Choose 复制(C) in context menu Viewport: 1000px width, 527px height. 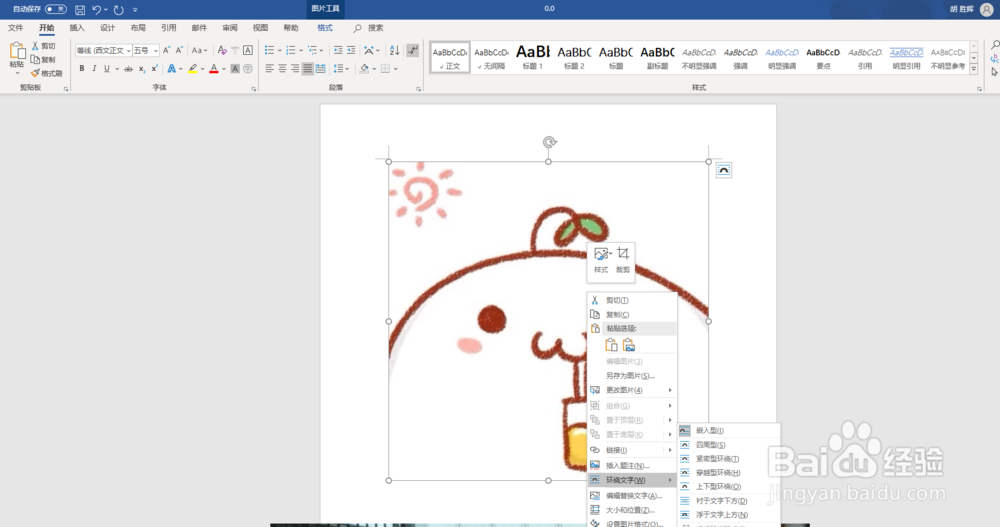coord(631,315)
